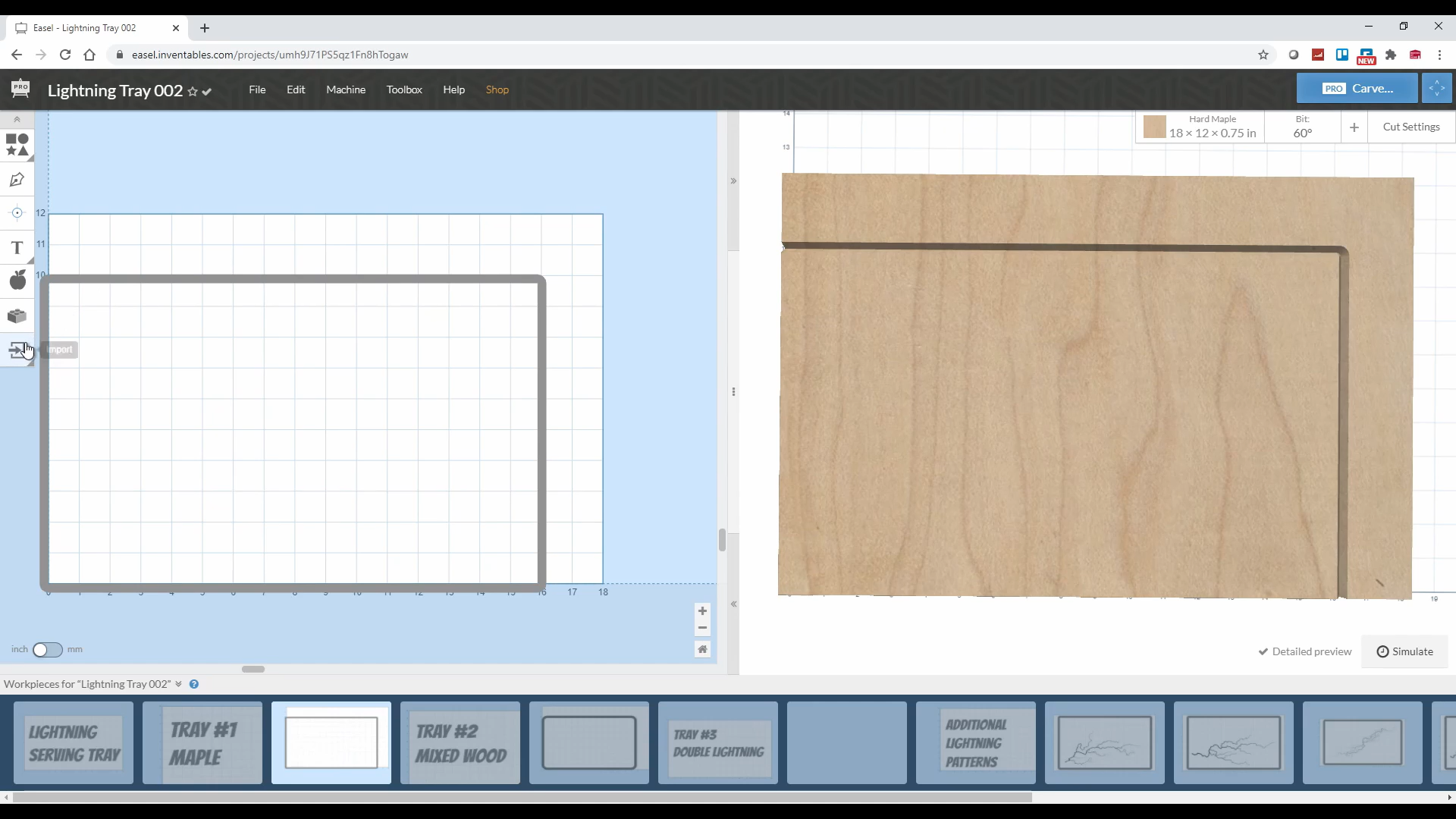
Task: Select the Drill point tool
Action: click(17, 213)
